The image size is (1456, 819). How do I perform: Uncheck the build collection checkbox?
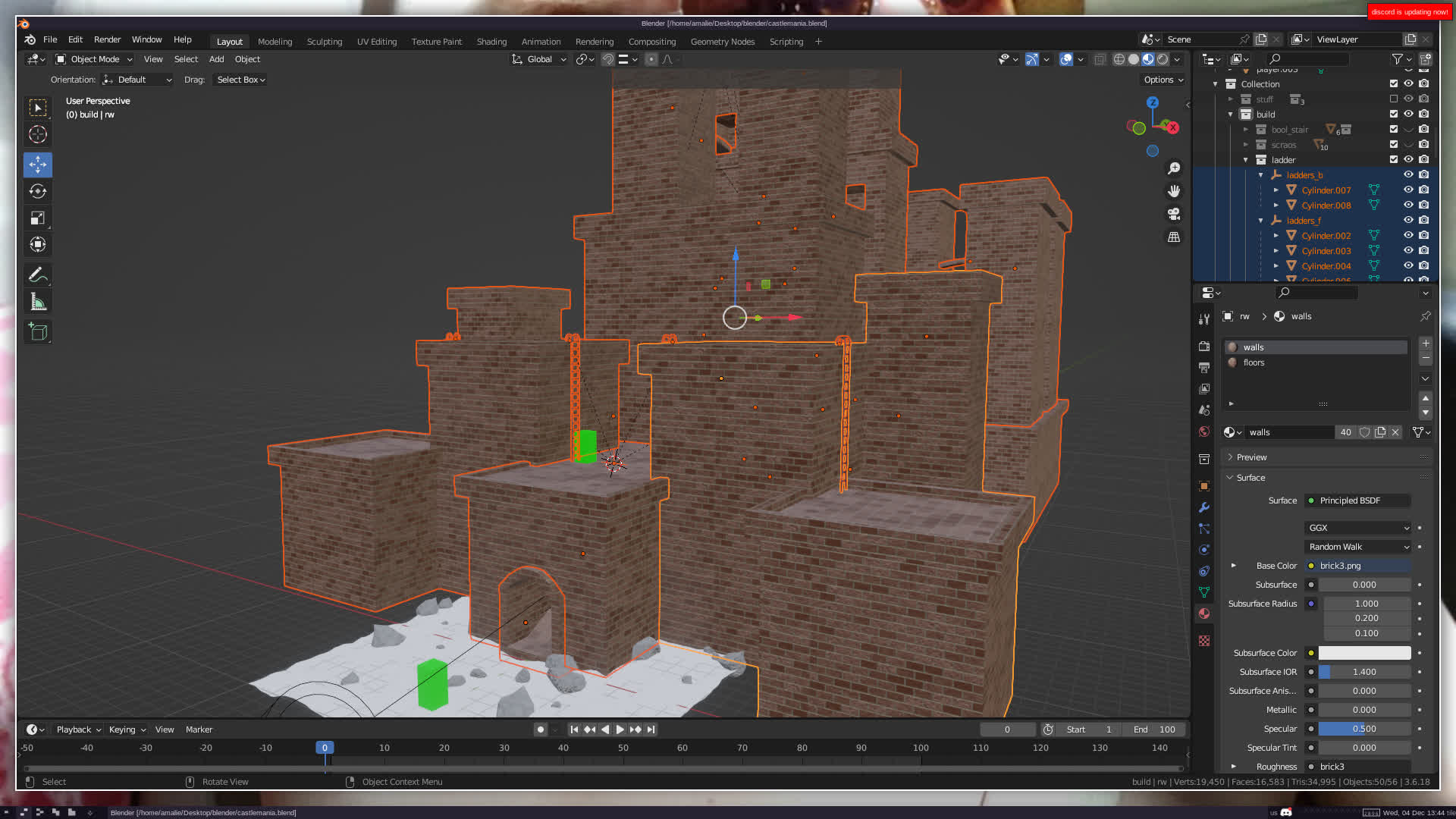1393,115
